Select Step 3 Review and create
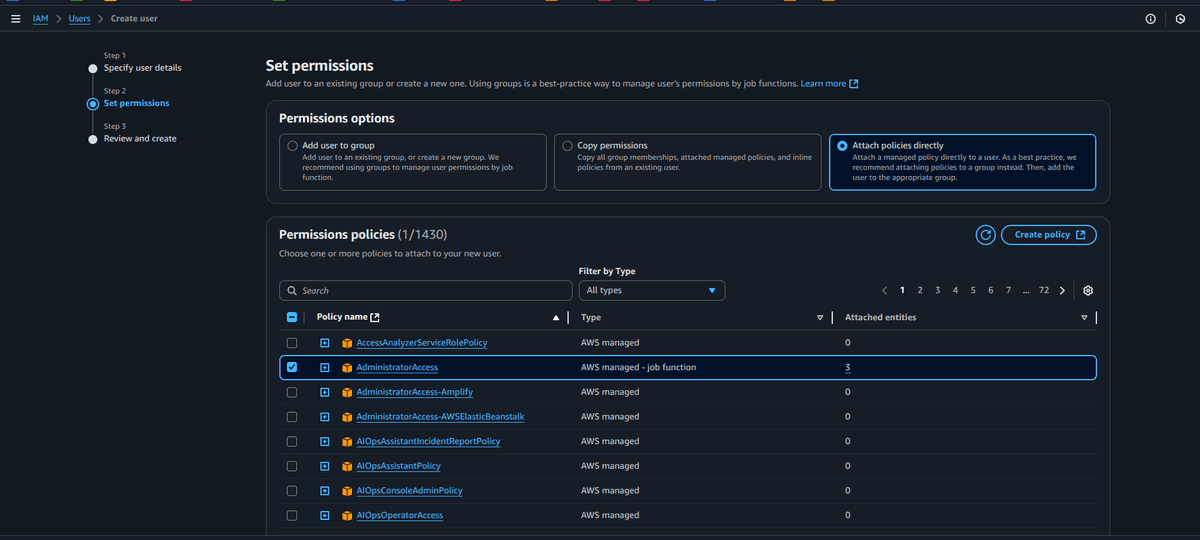The image size is (1200, 540). pyautogui.click(x=140, y=138)
